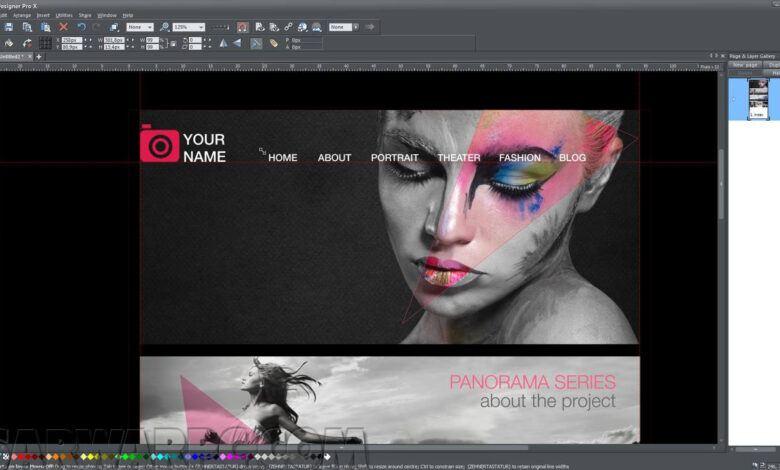Click the flip horizontal icon

coord(223,43)
